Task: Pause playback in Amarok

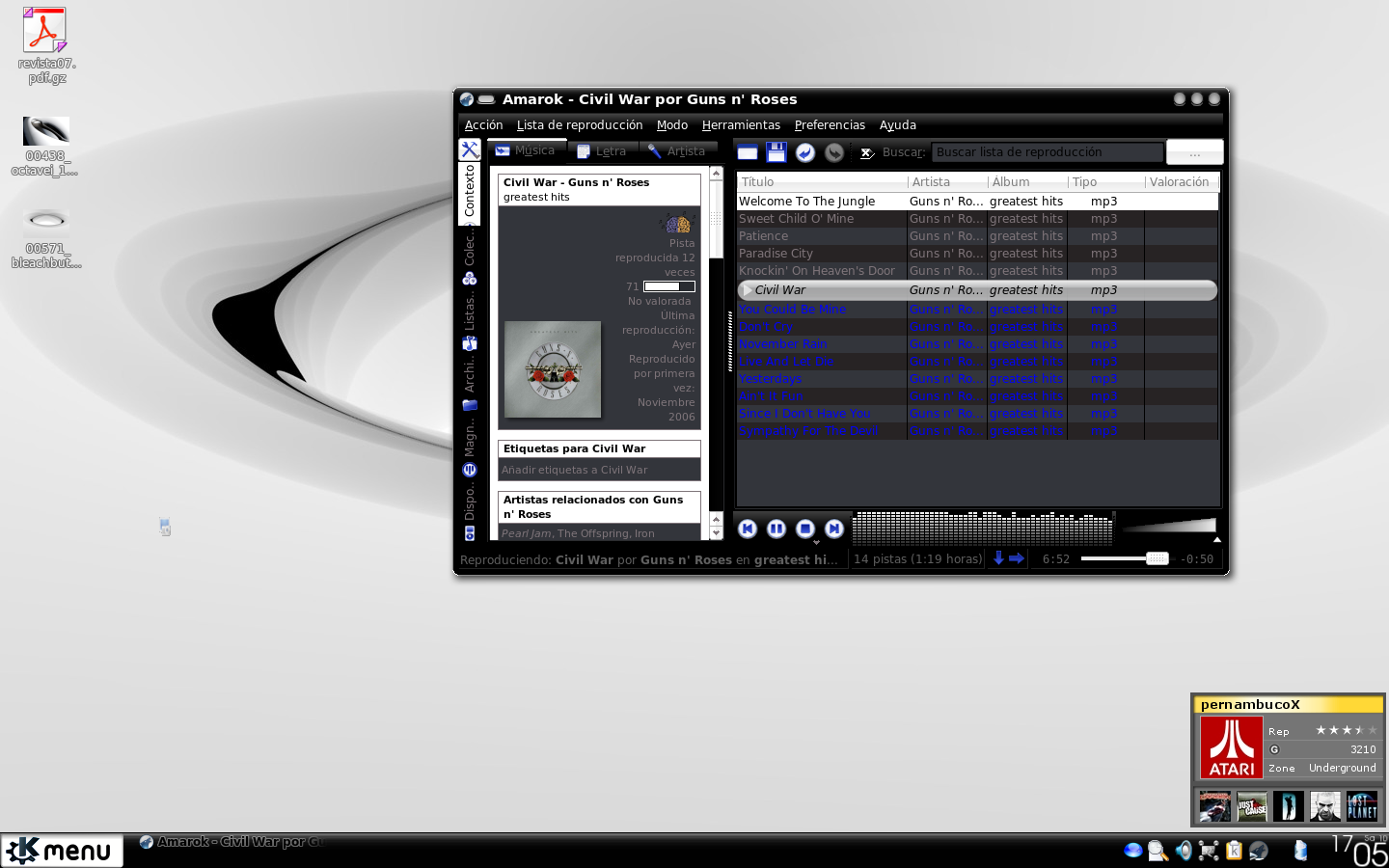Action: pyautogui.click(x=776, y=529)
